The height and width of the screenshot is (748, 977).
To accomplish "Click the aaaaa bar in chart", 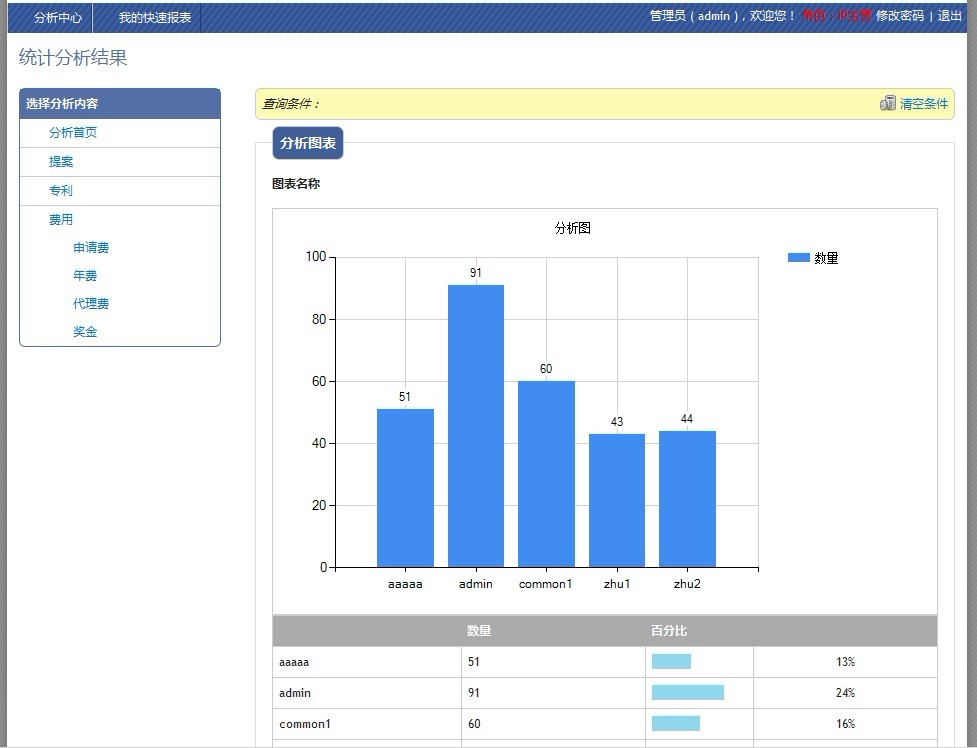I will click(x=406, y=488).
